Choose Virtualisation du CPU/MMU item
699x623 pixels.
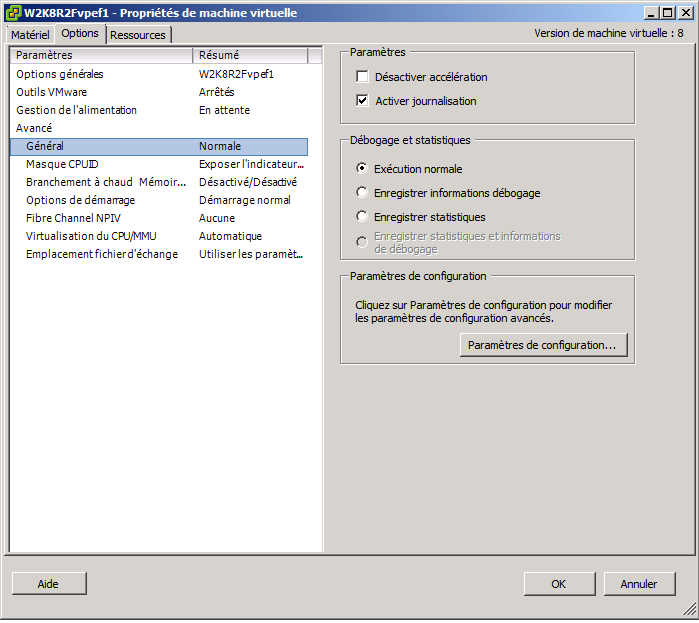click(x=159, y=236)
